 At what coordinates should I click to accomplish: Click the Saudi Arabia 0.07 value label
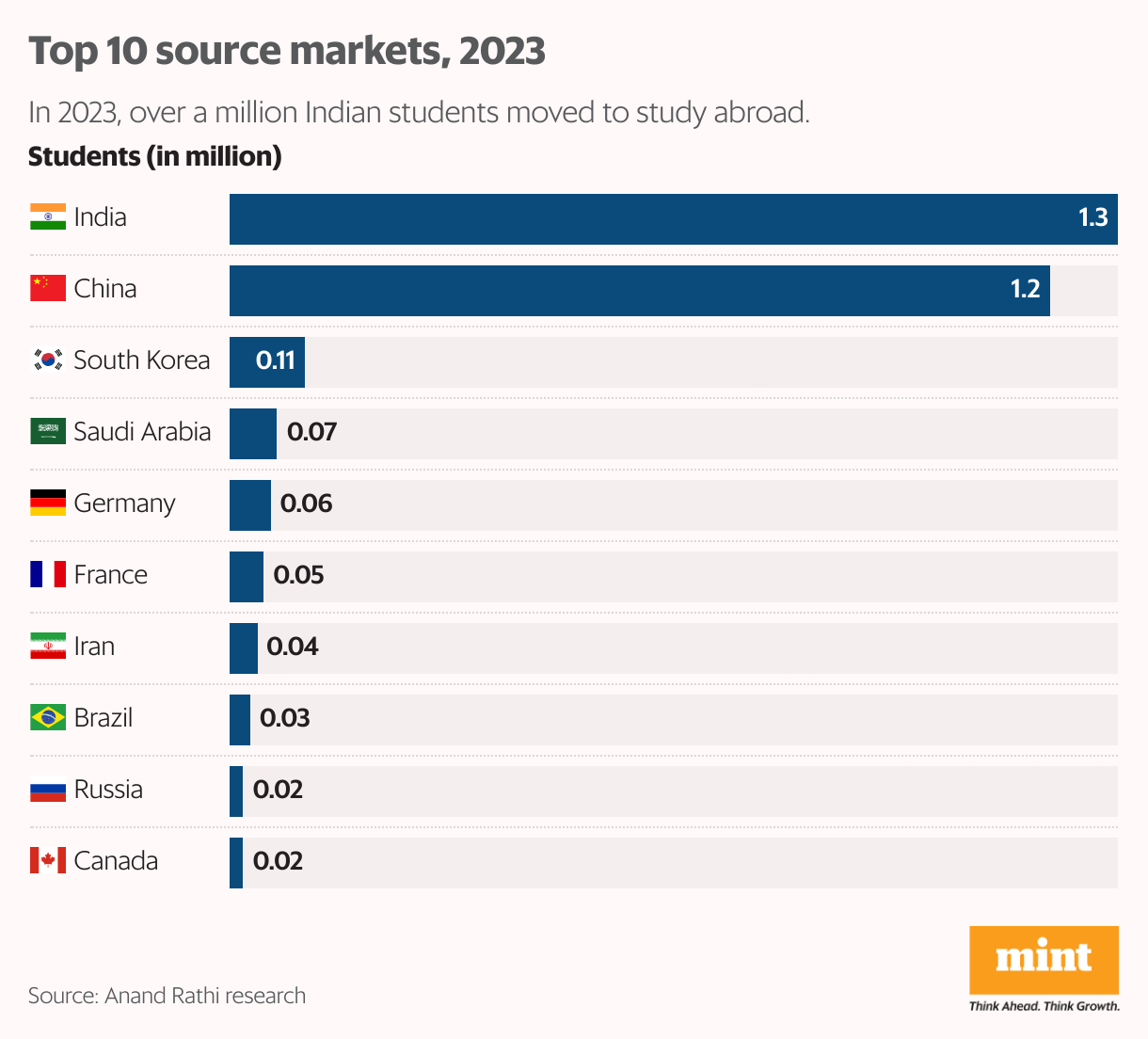(x=311, y=433)
